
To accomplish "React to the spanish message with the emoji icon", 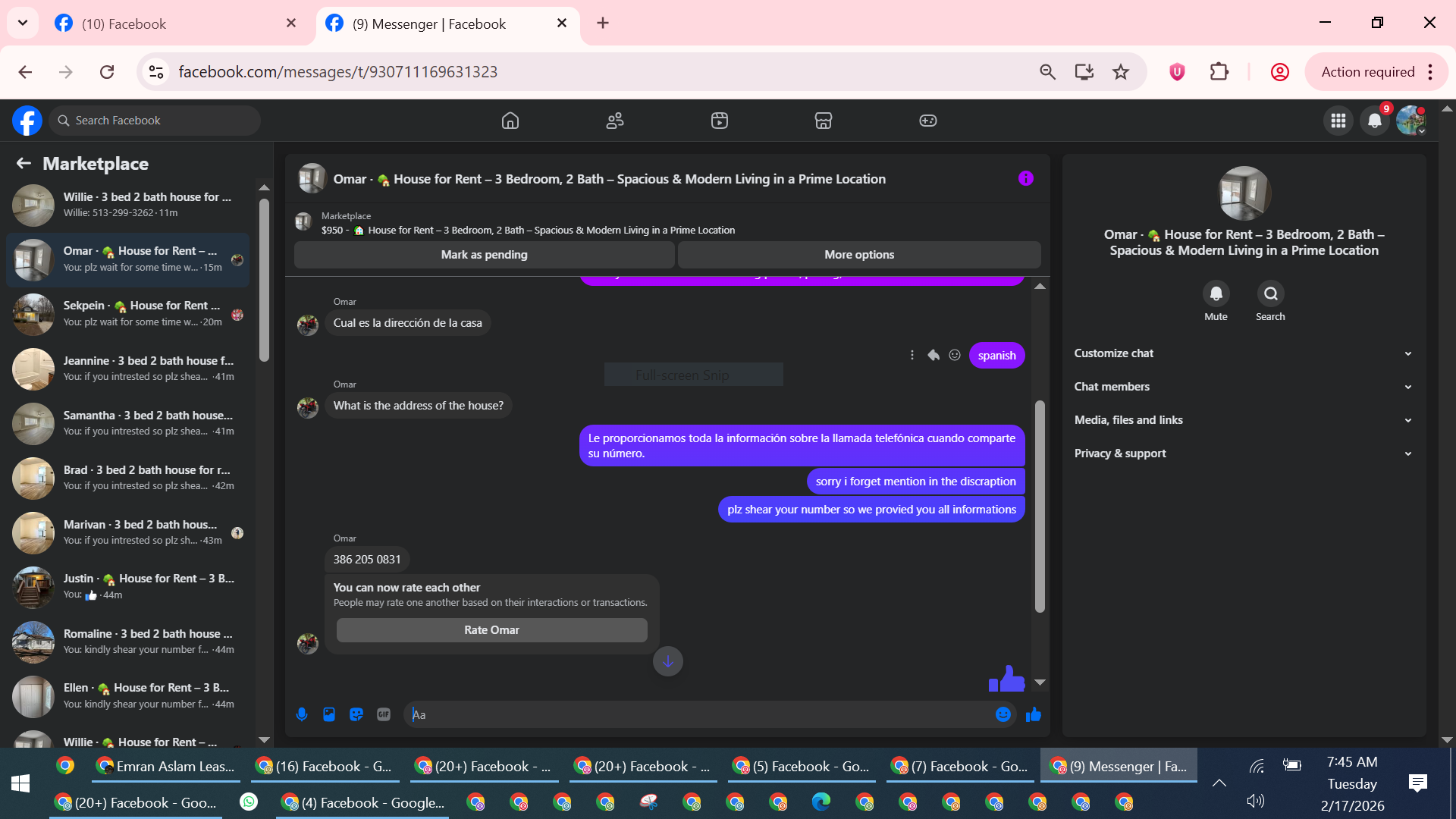I will point(955,355).
